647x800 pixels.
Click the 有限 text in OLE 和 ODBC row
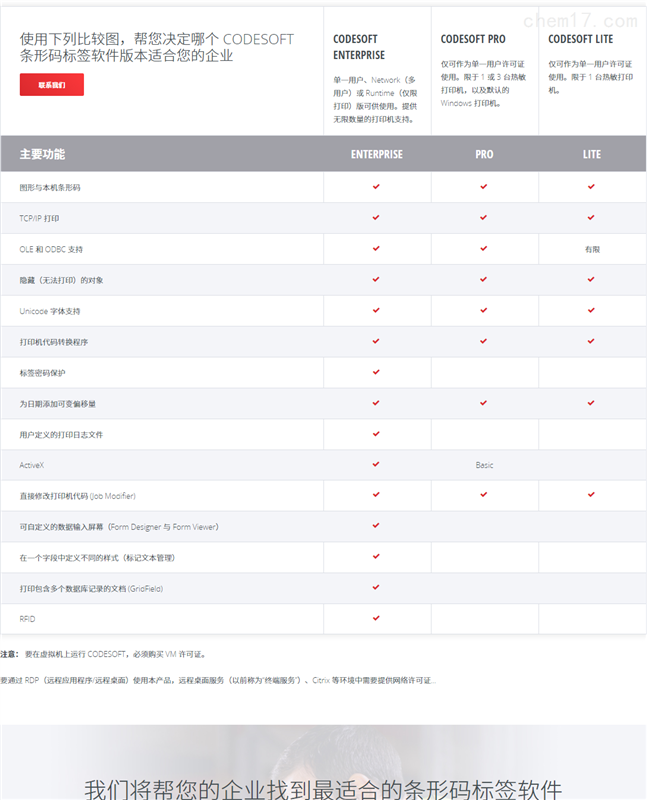[592, 249]
